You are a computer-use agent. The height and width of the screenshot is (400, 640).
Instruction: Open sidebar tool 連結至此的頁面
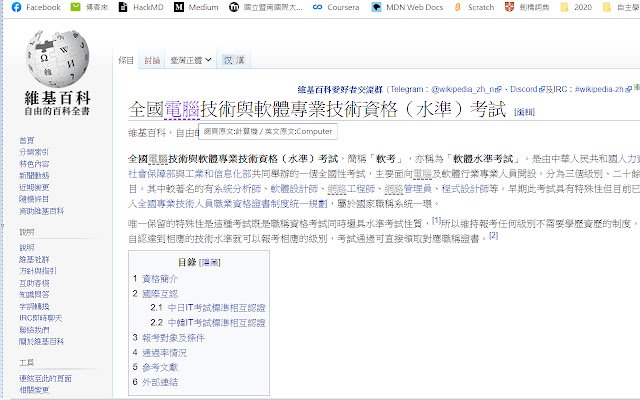pos(45,378)
